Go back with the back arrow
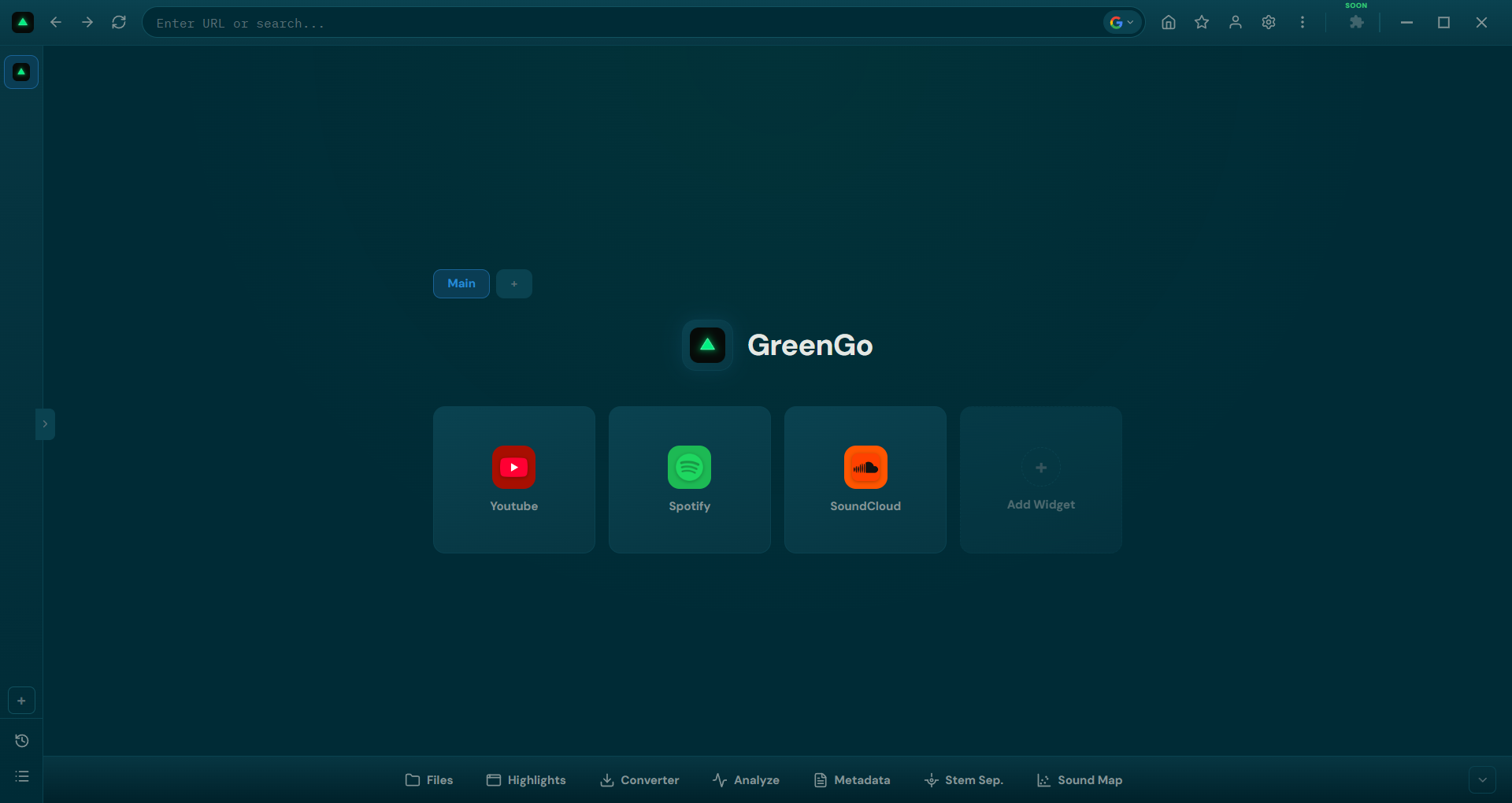Screen dimensions: 1512x803 (x=56, y=23)
